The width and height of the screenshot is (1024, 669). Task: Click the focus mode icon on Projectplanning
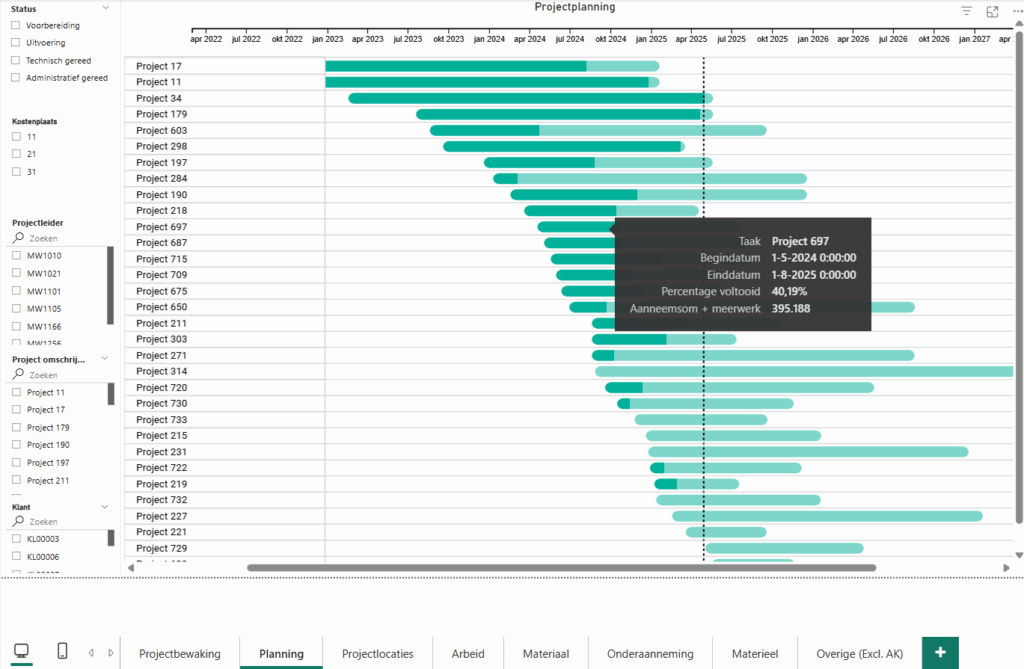(x=992, y=12)
